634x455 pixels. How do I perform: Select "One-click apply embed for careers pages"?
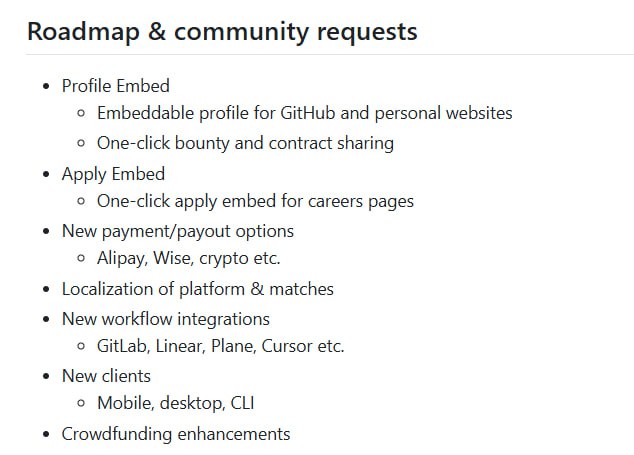click(255, 201)
